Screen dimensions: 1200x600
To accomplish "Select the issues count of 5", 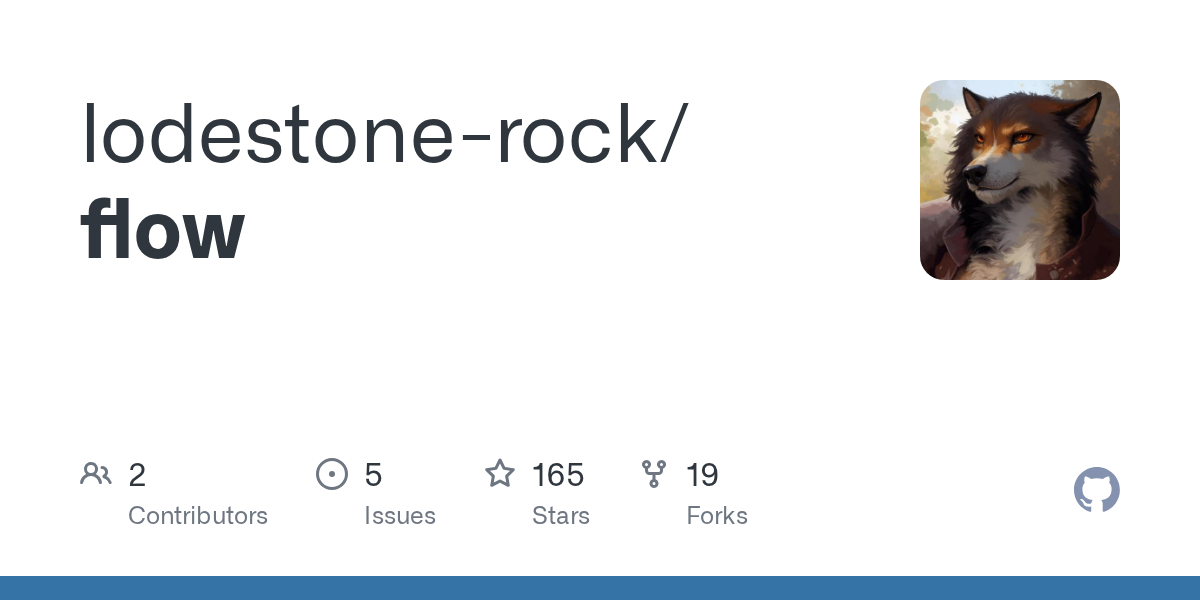I will (x=373, y=475).
